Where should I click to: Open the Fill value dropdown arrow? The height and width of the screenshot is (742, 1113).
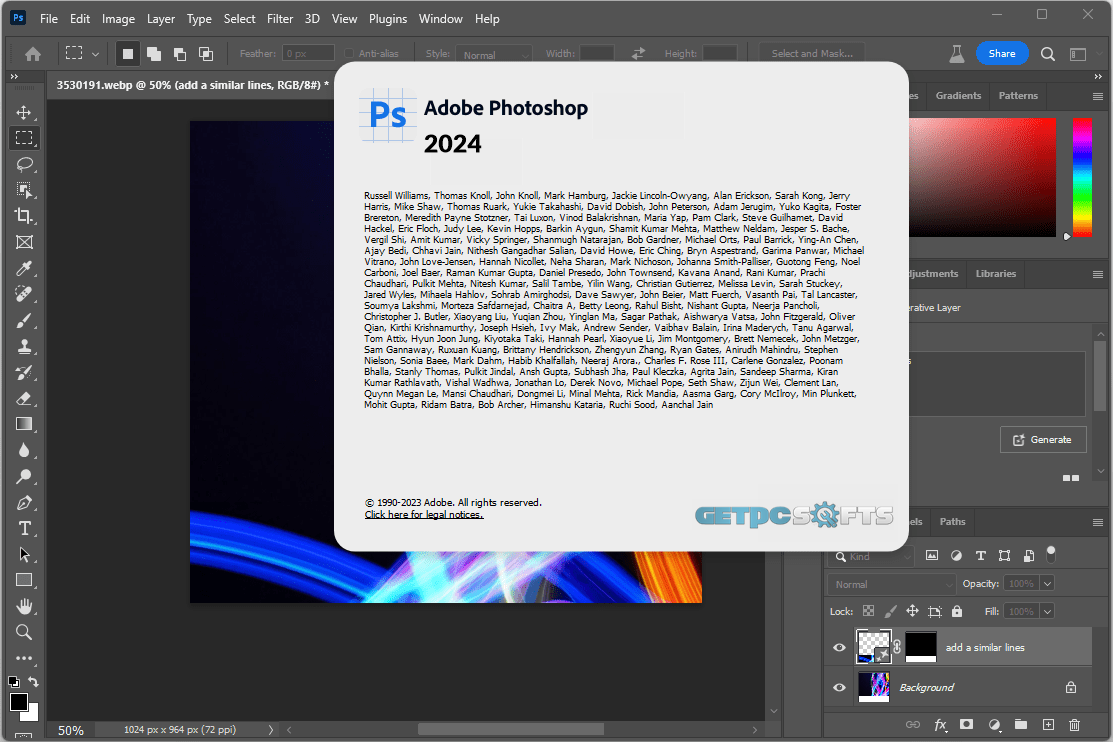pos(1048,611)
